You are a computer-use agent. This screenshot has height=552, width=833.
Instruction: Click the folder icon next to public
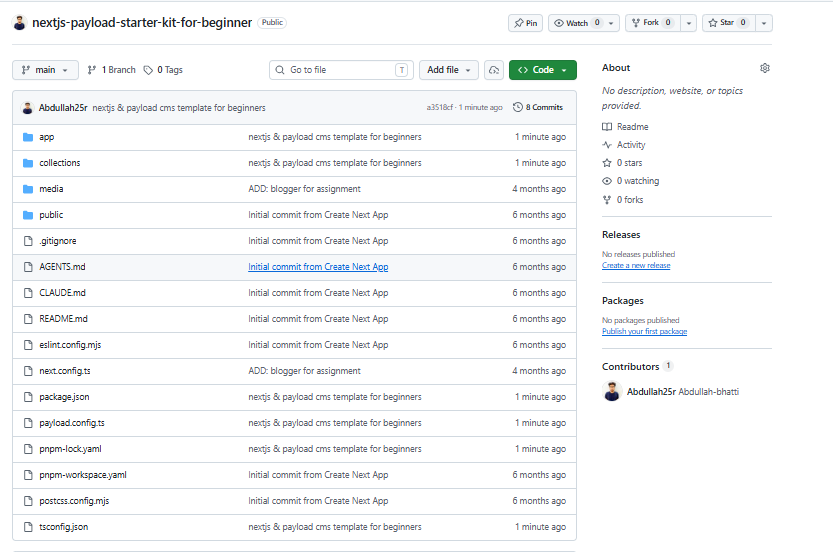(x=28, y=215)
